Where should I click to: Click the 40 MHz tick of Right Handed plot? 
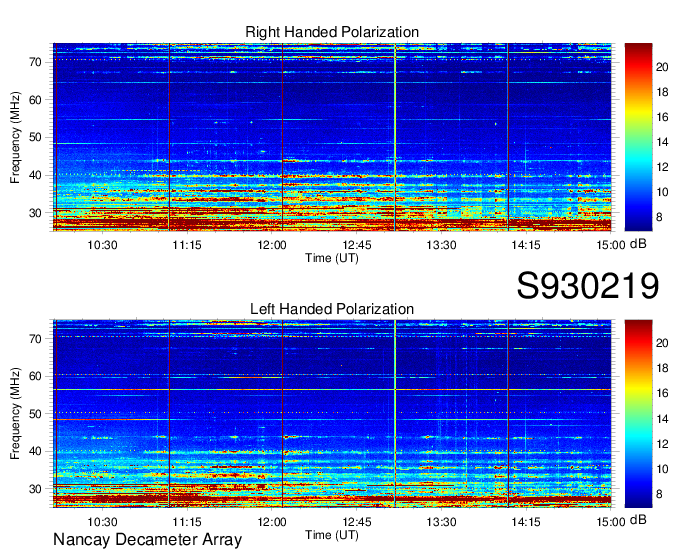(x=35, y=176)
